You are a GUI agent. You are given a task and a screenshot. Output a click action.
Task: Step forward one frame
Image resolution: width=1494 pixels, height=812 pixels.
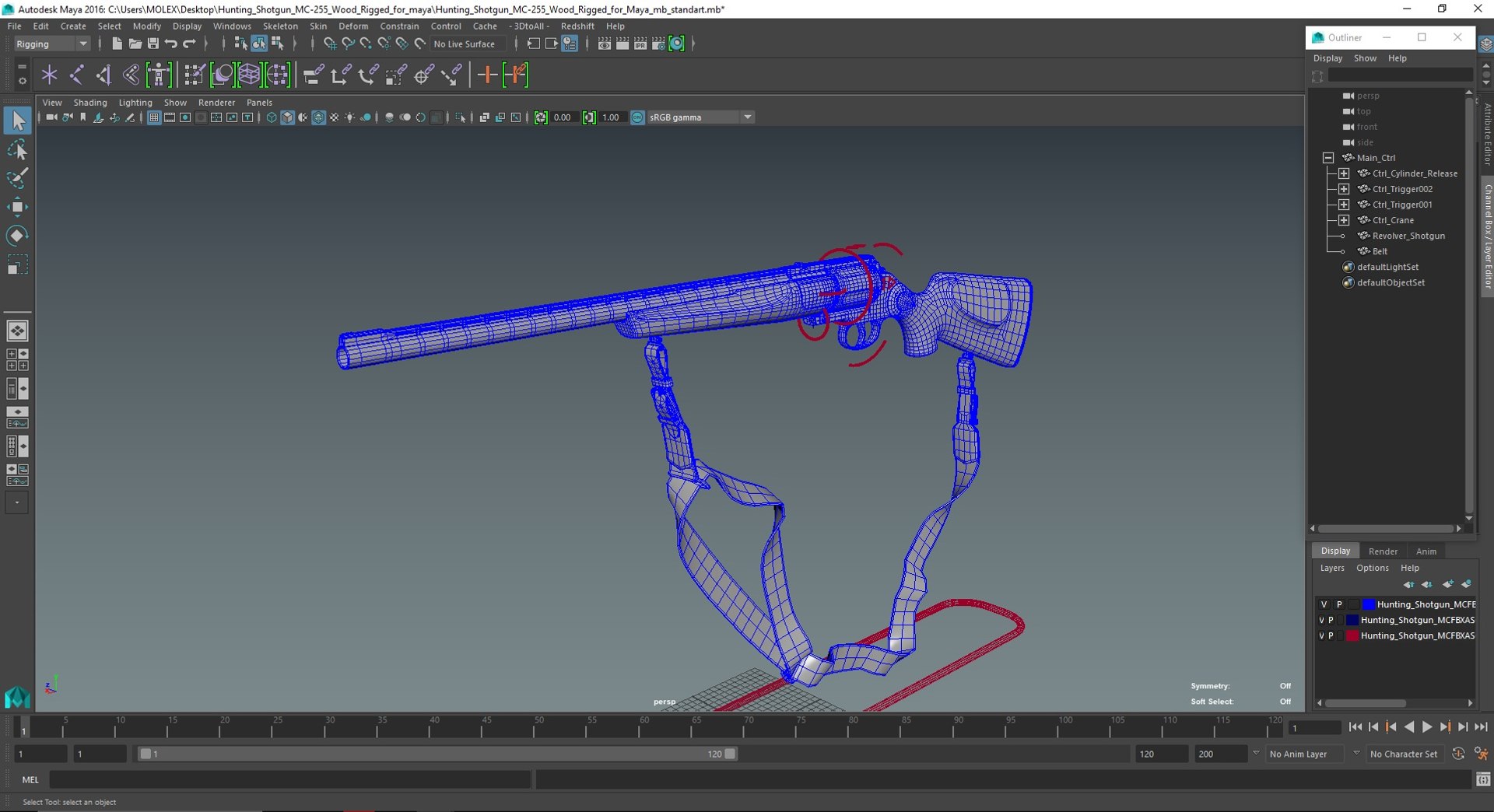pyautogui.click(x=1463, y=727)
